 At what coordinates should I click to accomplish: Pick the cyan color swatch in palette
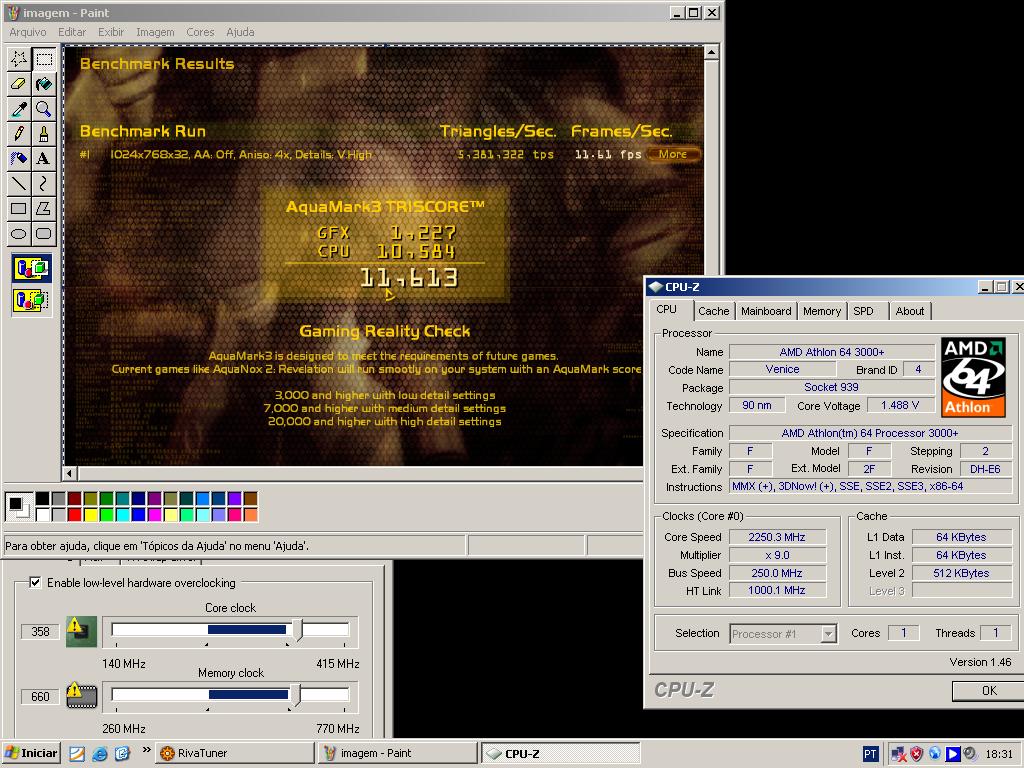123,515
